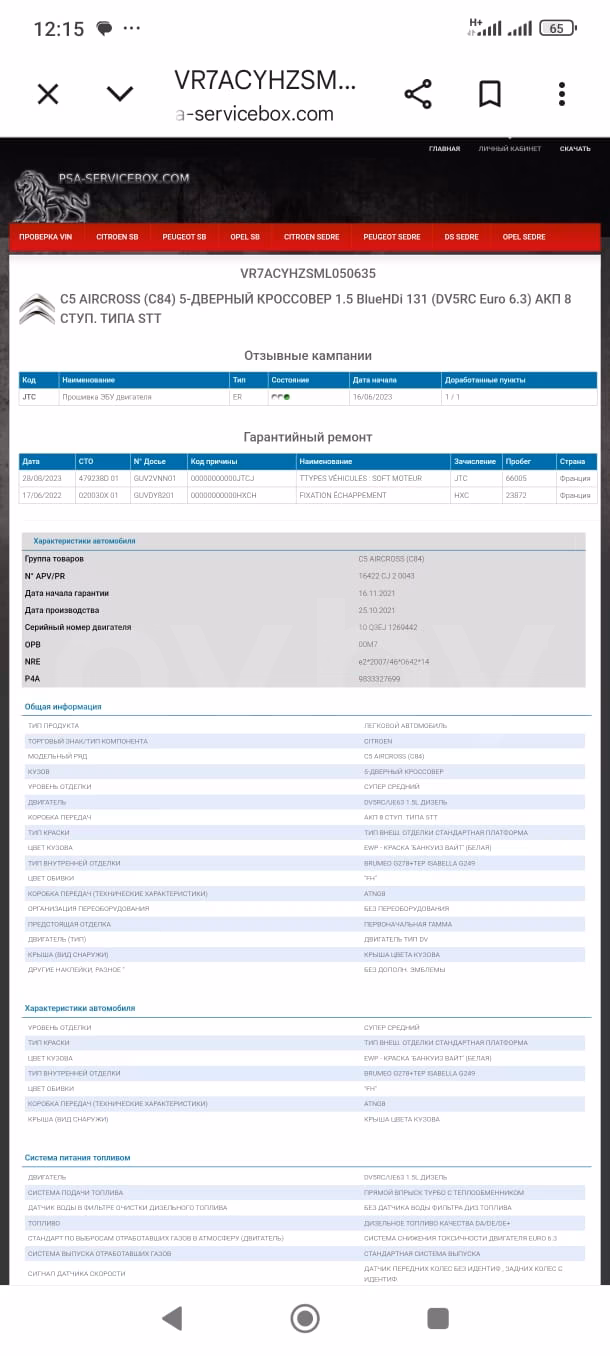610x1356 pixels.
Task: Open the ЛИЧНЫЙ КАБИНЕТ link
Action: (510, 149)
